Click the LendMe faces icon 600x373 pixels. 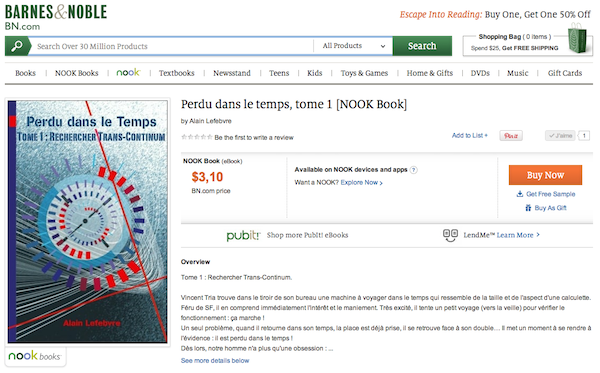[450, 235]
